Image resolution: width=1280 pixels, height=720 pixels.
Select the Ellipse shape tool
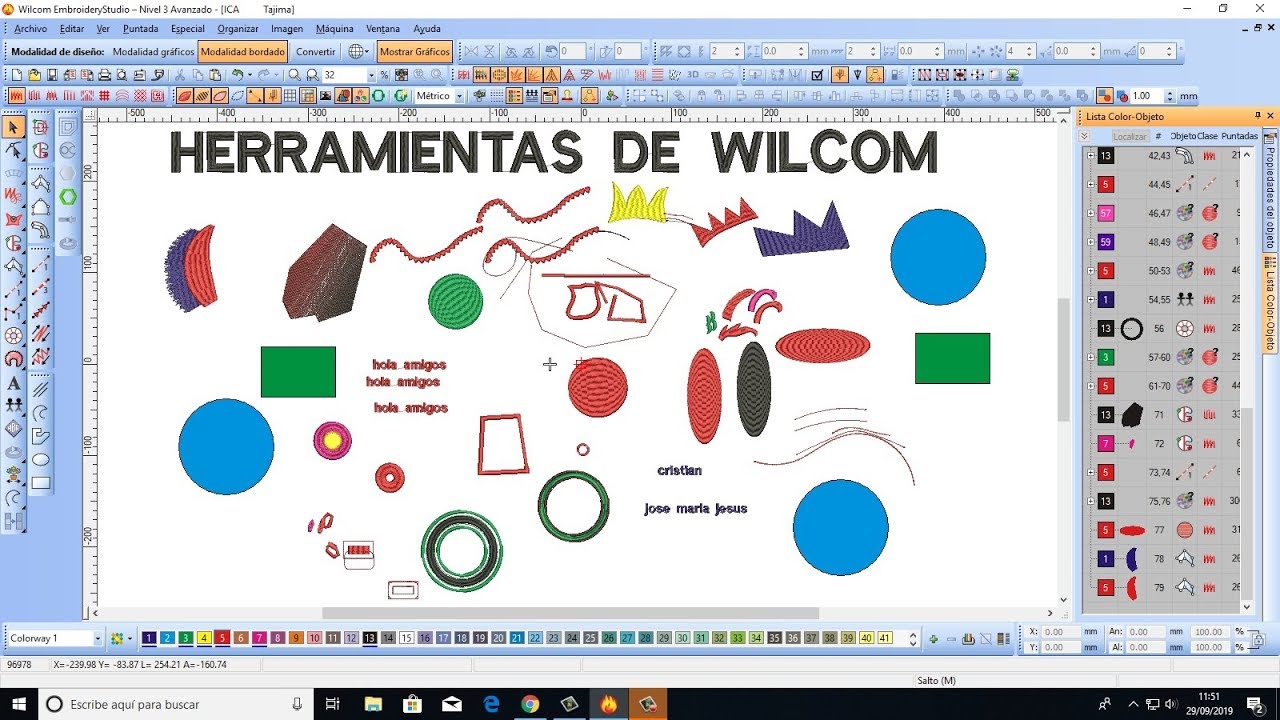(41, 460)
